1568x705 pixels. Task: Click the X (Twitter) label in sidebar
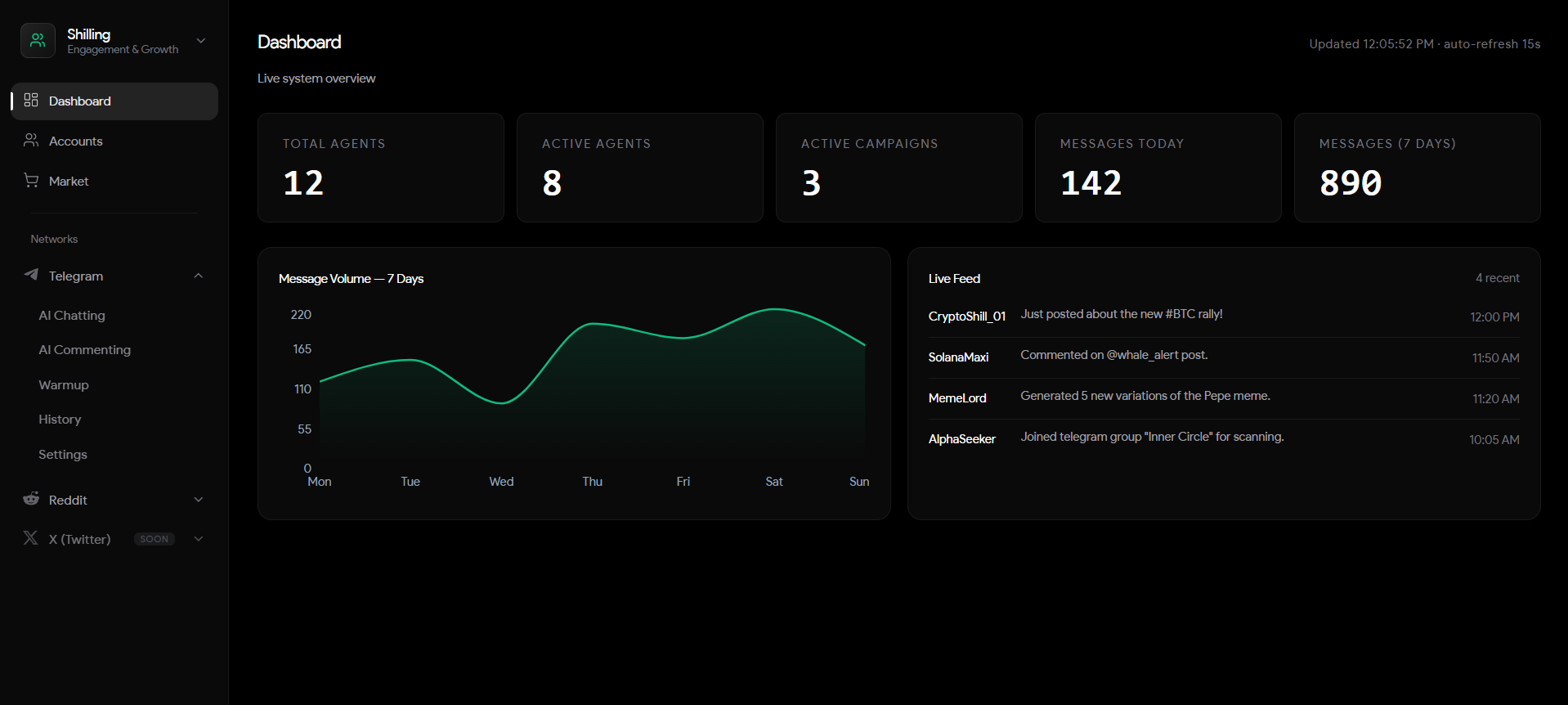[x=80, y=540]
